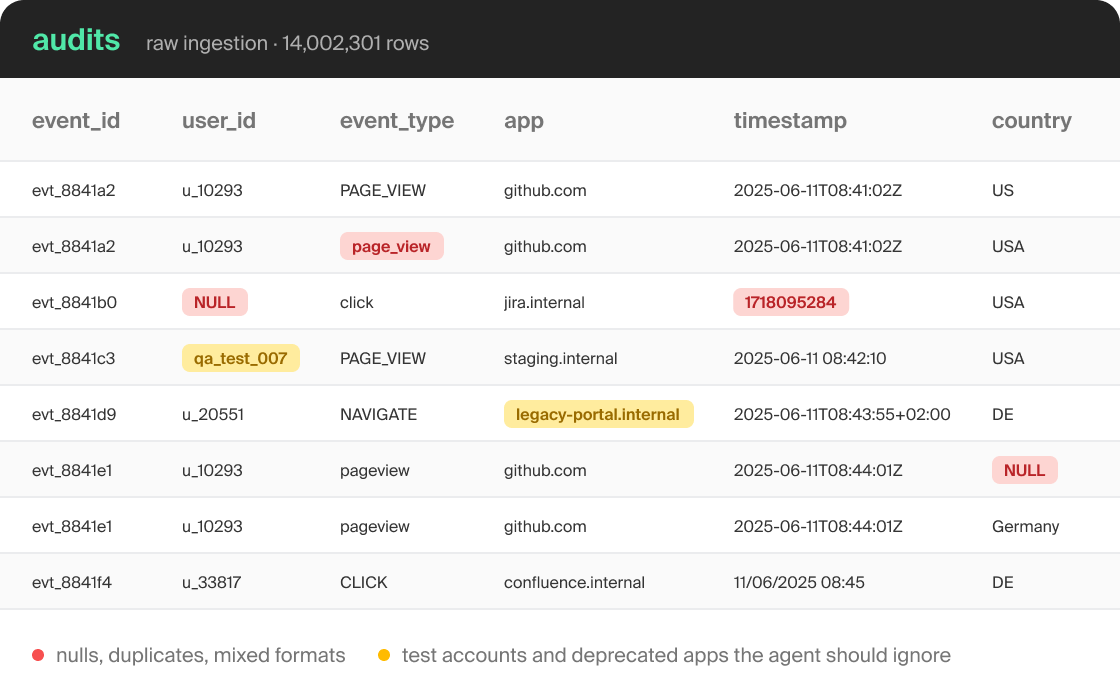Select the app column header
The image size is (1120, 700).
(524, 121)
